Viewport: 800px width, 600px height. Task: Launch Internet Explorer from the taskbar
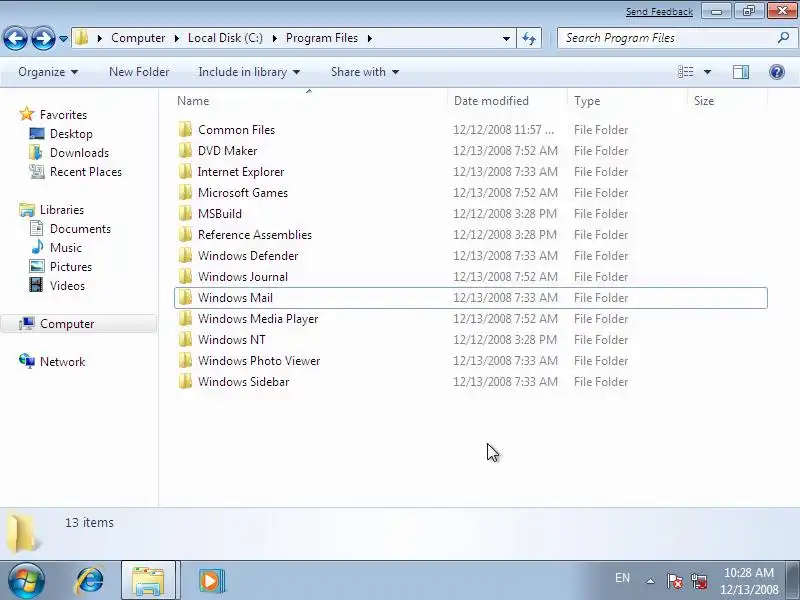tap(90, 581)
